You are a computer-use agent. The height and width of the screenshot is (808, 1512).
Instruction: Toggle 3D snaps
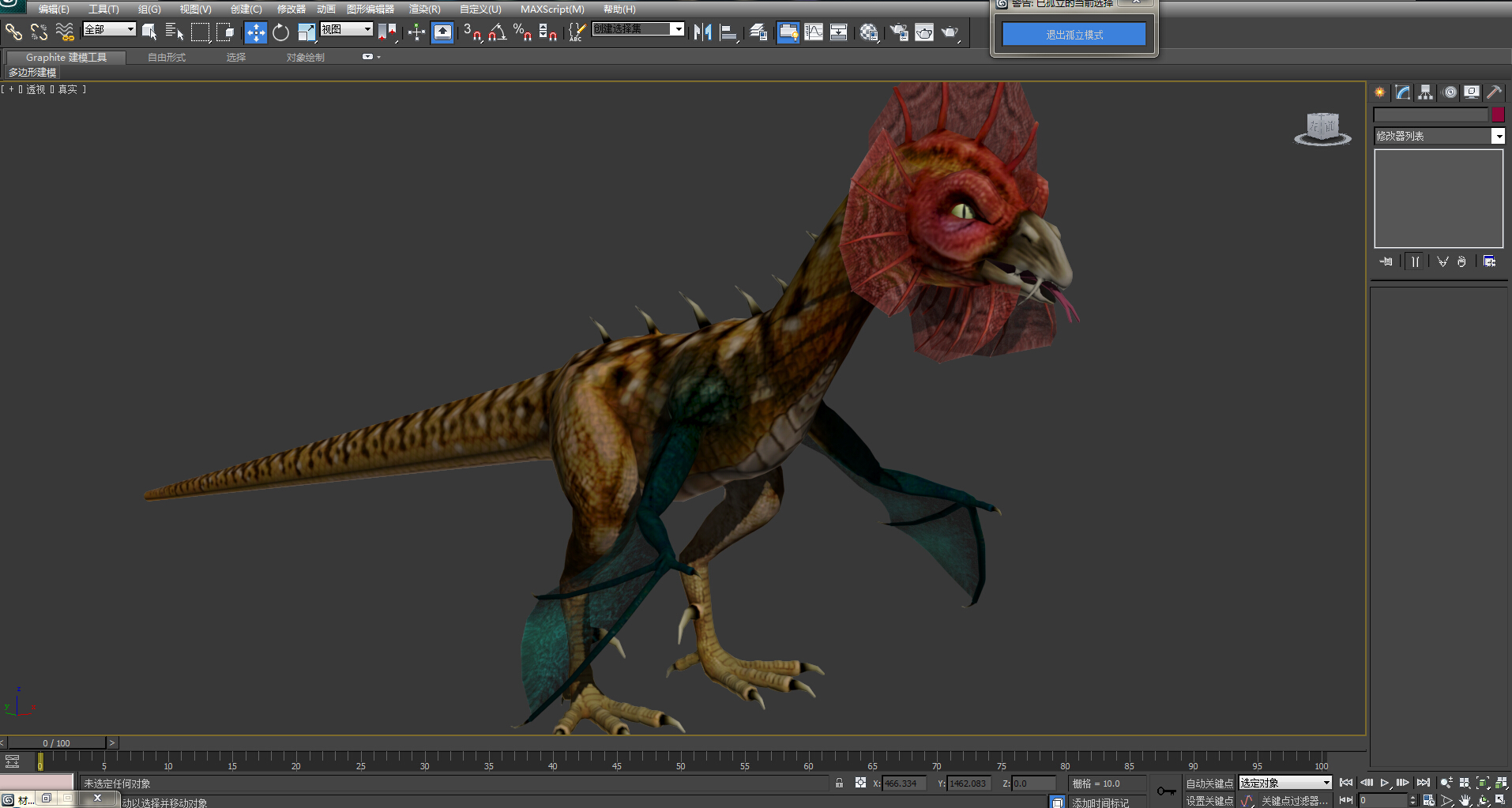[x=472, y=32]
